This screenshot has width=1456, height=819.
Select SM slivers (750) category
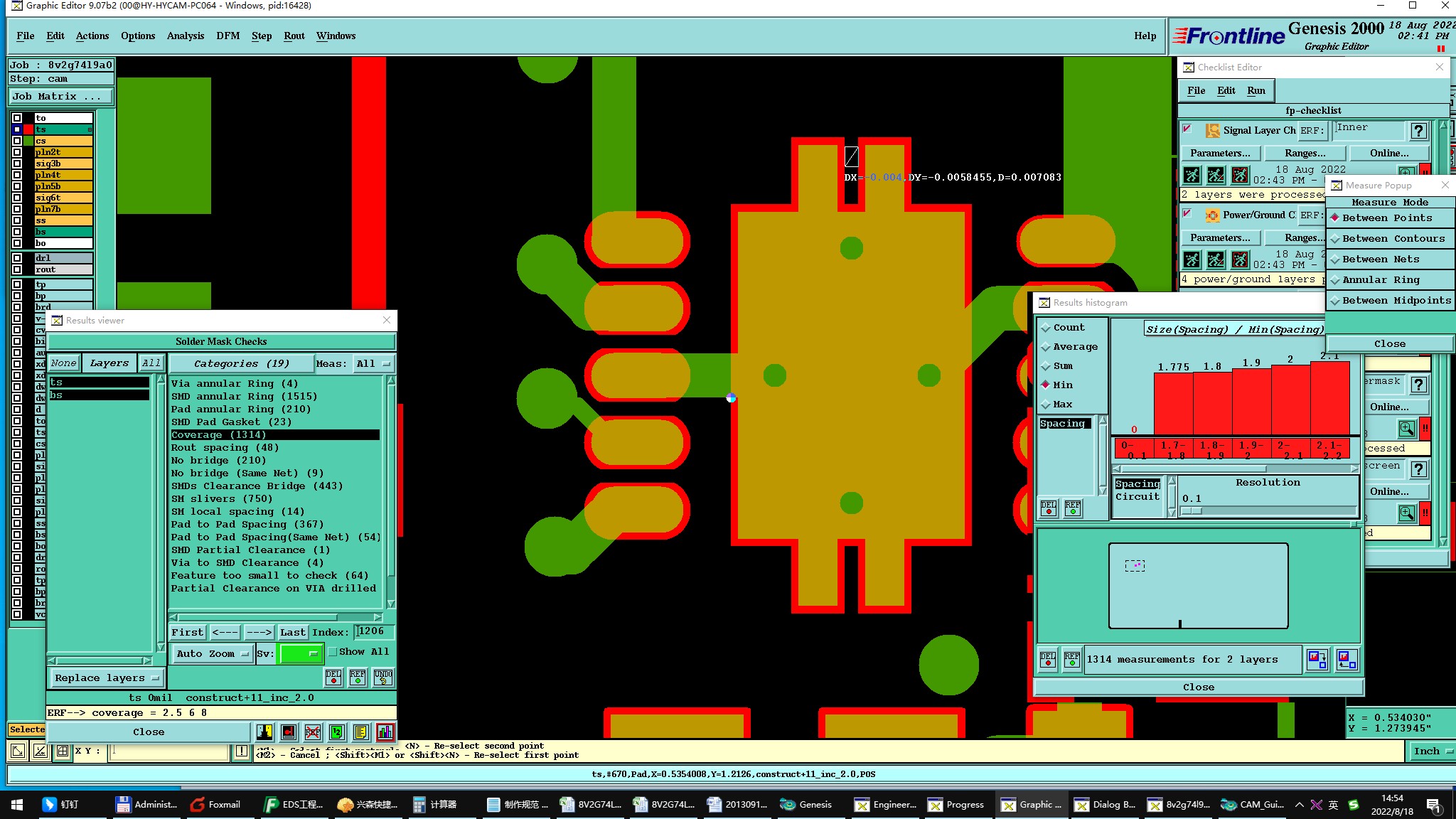[221, 498]
